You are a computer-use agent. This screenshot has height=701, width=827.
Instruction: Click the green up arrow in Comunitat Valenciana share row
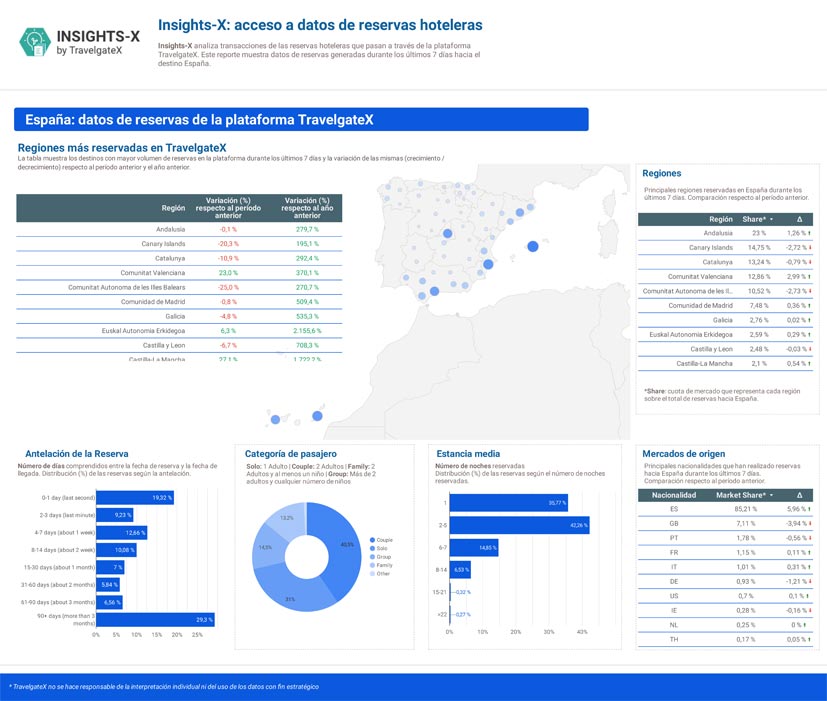click(x=810, y=276)
